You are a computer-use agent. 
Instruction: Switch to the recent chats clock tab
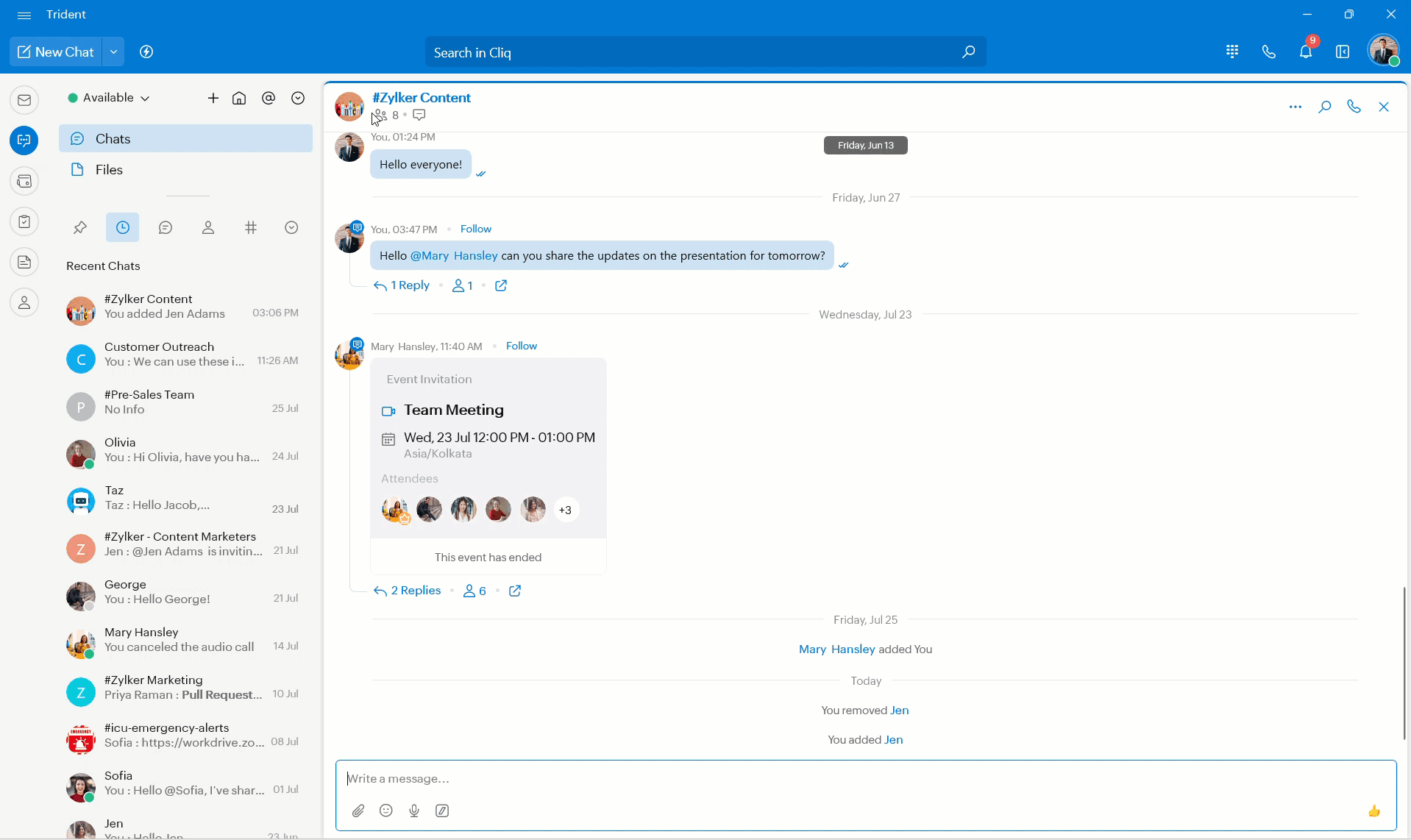click(123, 228)
